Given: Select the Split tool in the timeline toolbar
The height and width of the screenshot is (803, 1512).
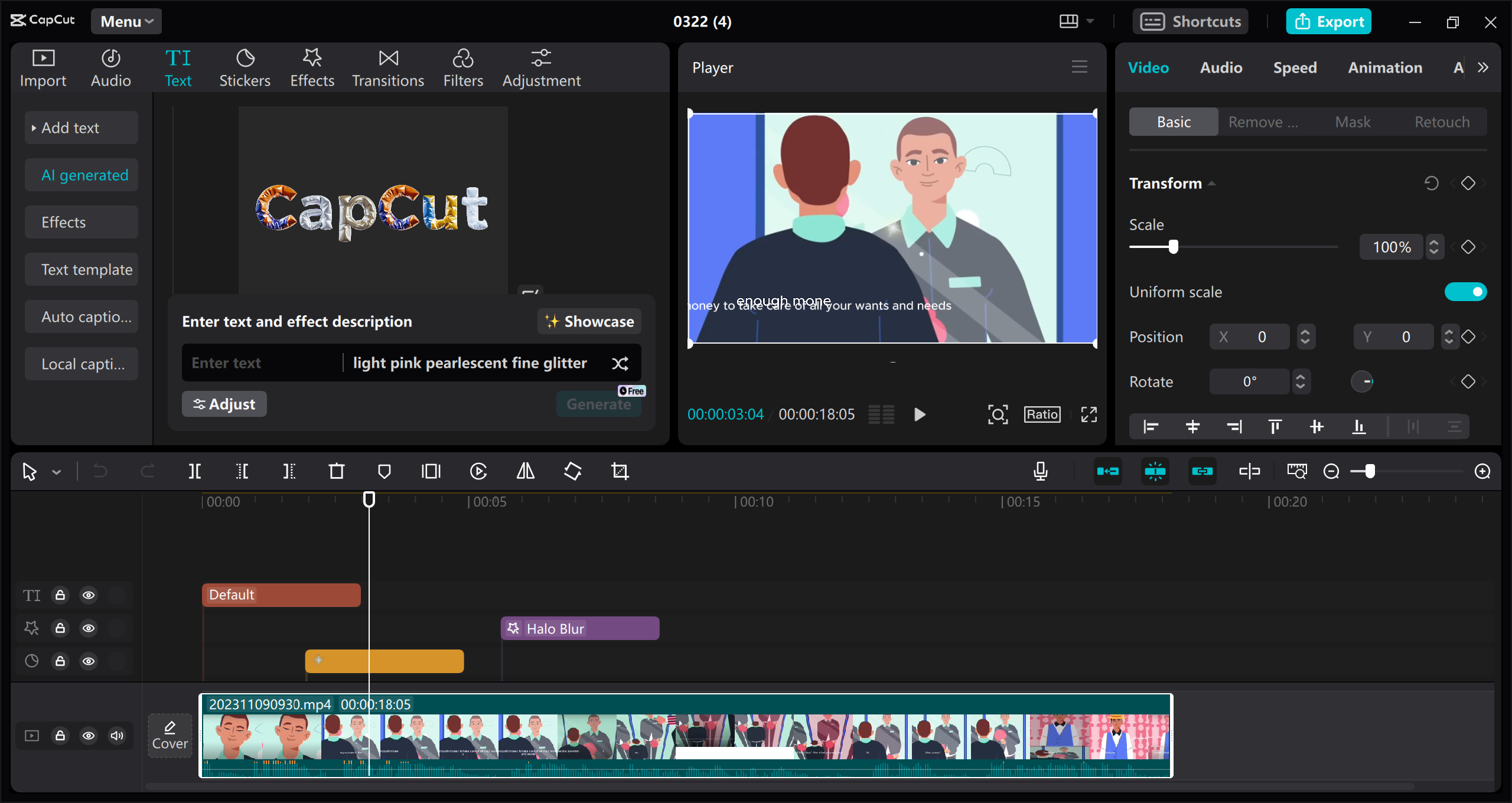Looking at the screenshot, I should [x=195, y=471].
